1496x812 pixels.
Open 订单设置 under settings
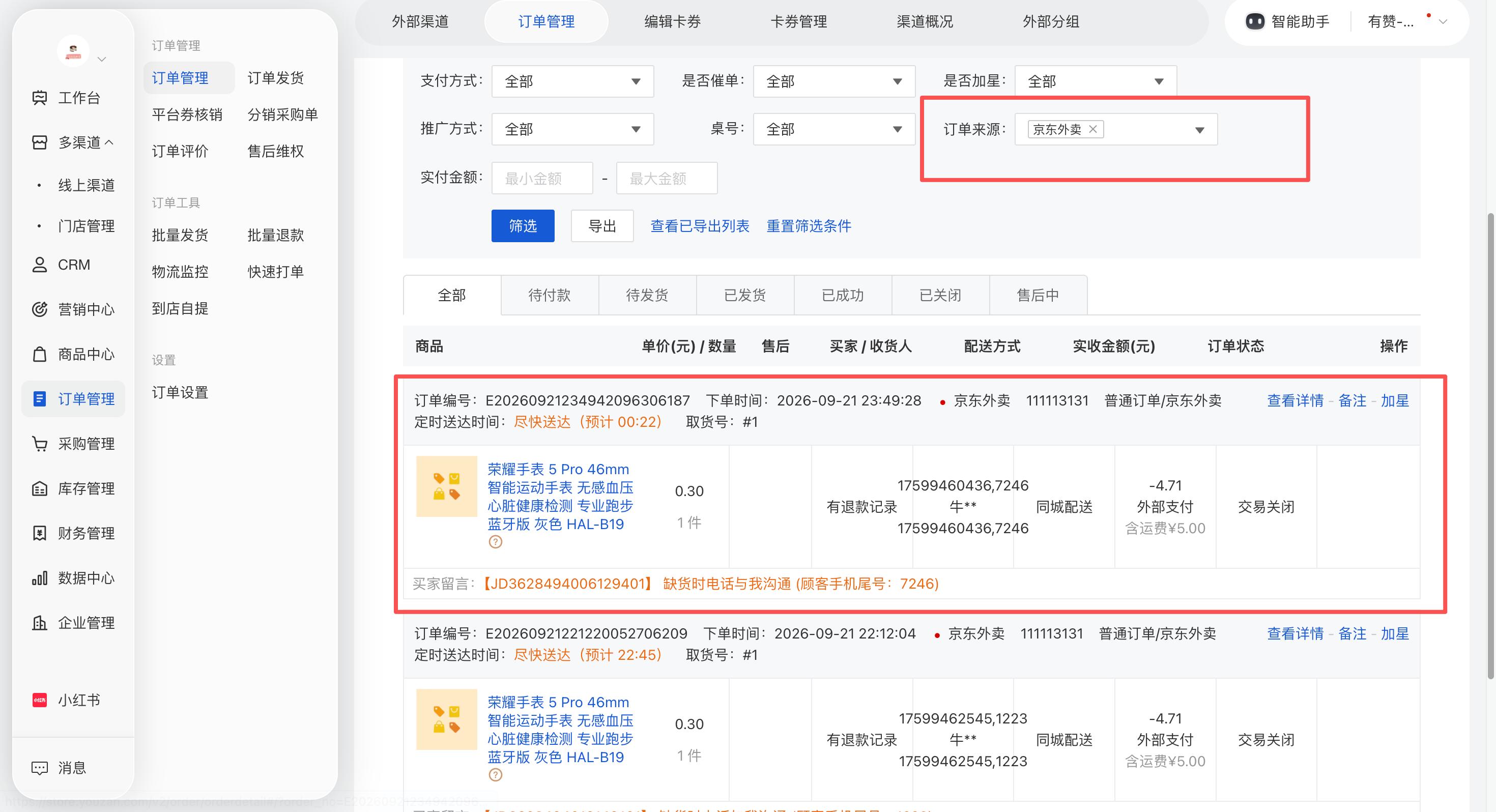point(180,392)
